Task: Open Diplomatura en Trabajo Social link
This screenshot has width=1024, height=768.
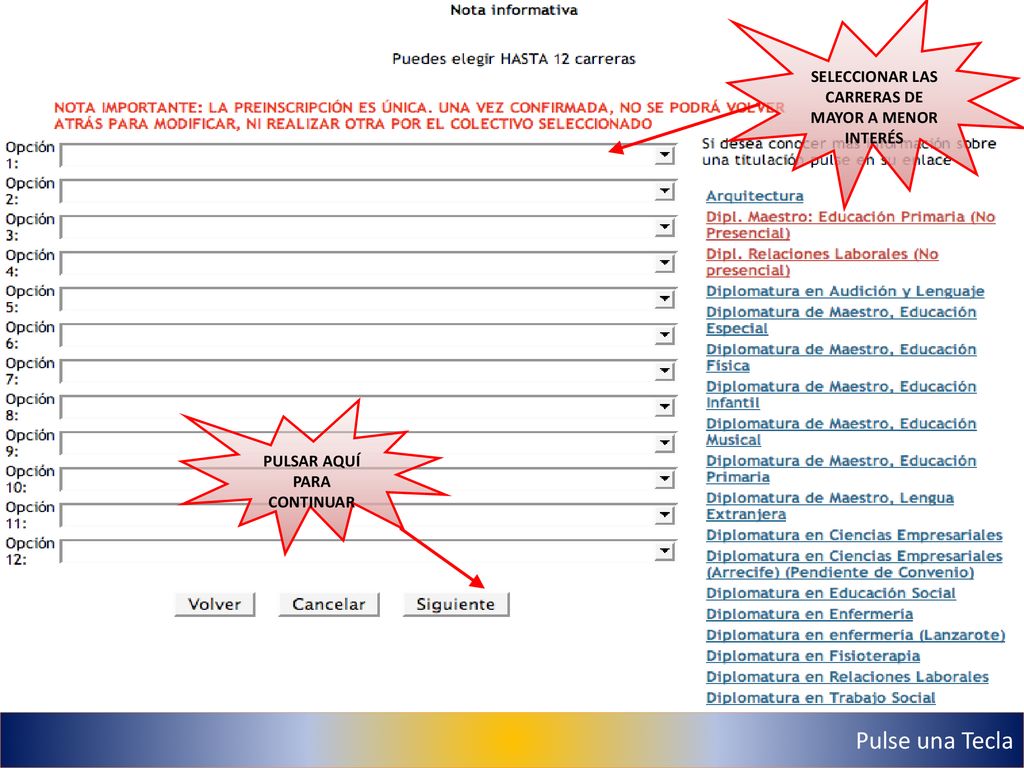Action: 821,697
